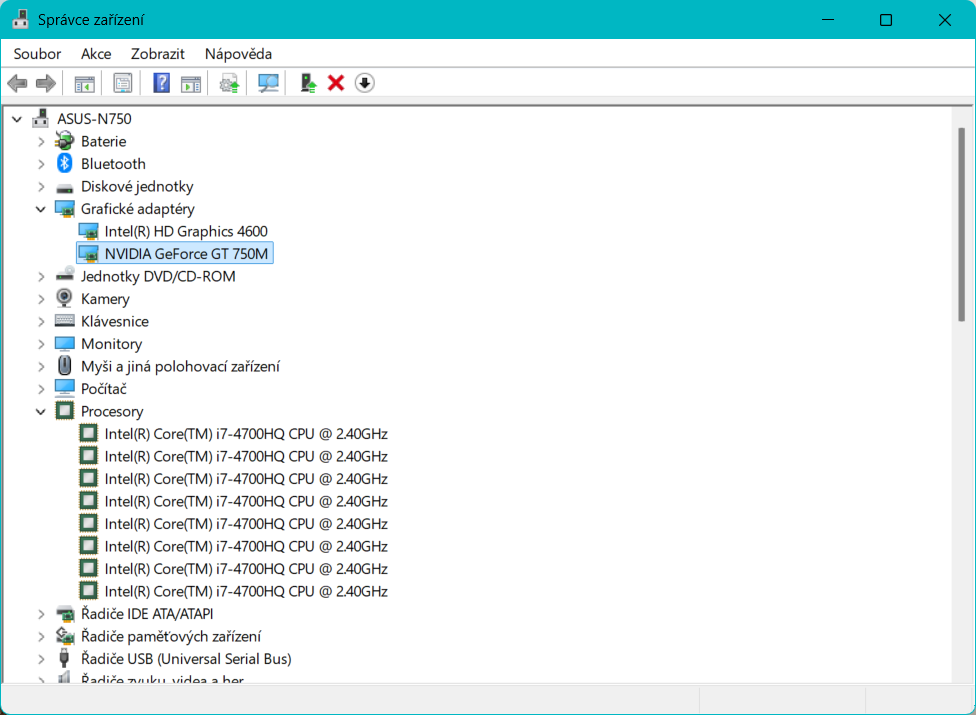976x715 pixels.
Task: Collapse the Procesory category
Action: (x=41, y=411)
